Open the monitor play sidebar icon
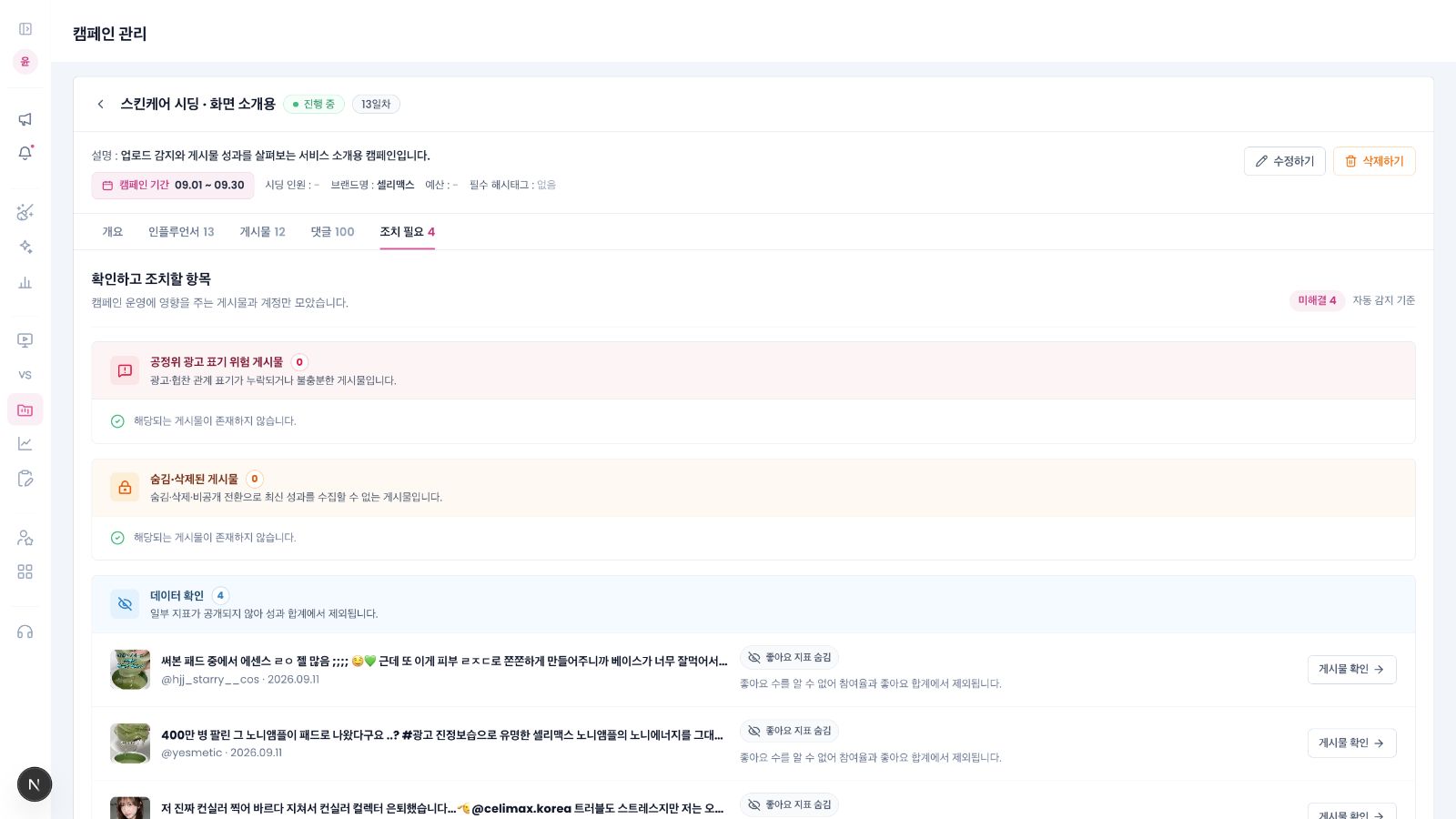The height and width of the screenshot is (819, 1456). [x=25, y=340]
